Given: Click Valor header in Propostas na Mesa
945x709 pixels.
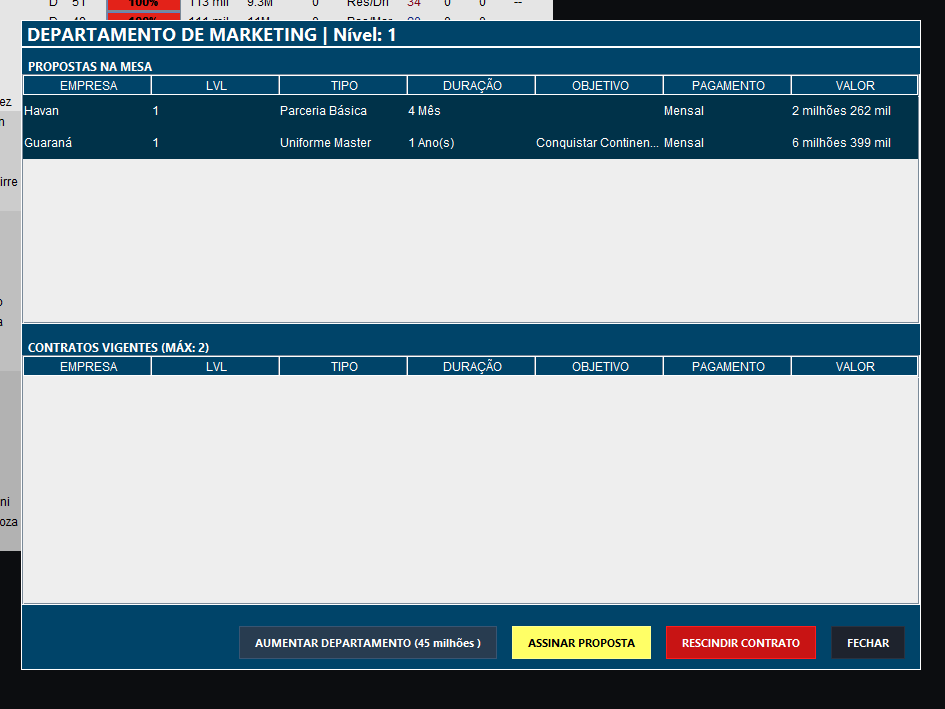Looking at the screenshot, I should (855, 86).
